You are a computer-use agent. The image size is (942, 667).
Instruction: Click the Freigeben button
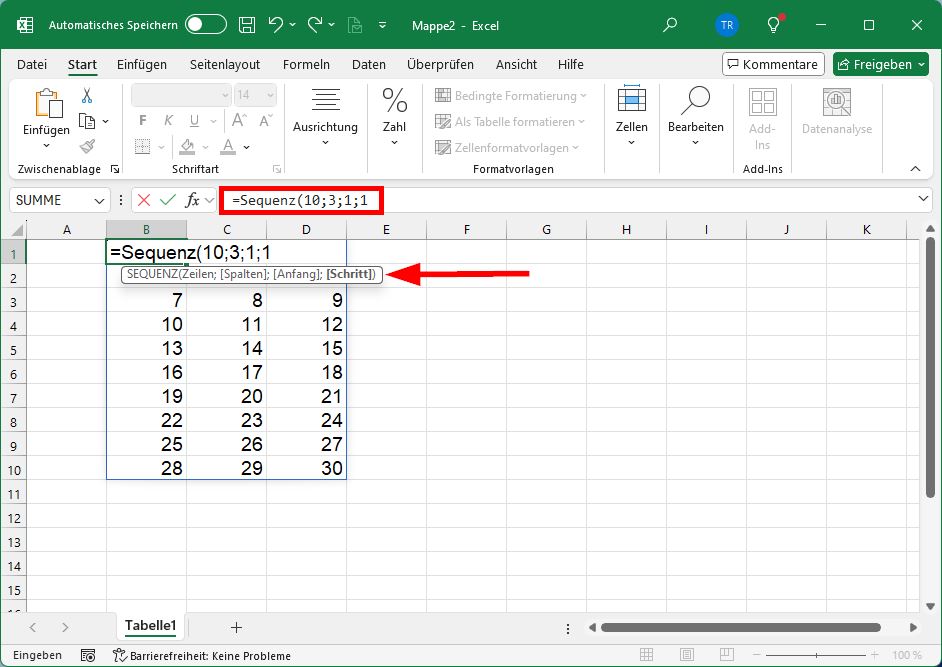coord(880,64)
